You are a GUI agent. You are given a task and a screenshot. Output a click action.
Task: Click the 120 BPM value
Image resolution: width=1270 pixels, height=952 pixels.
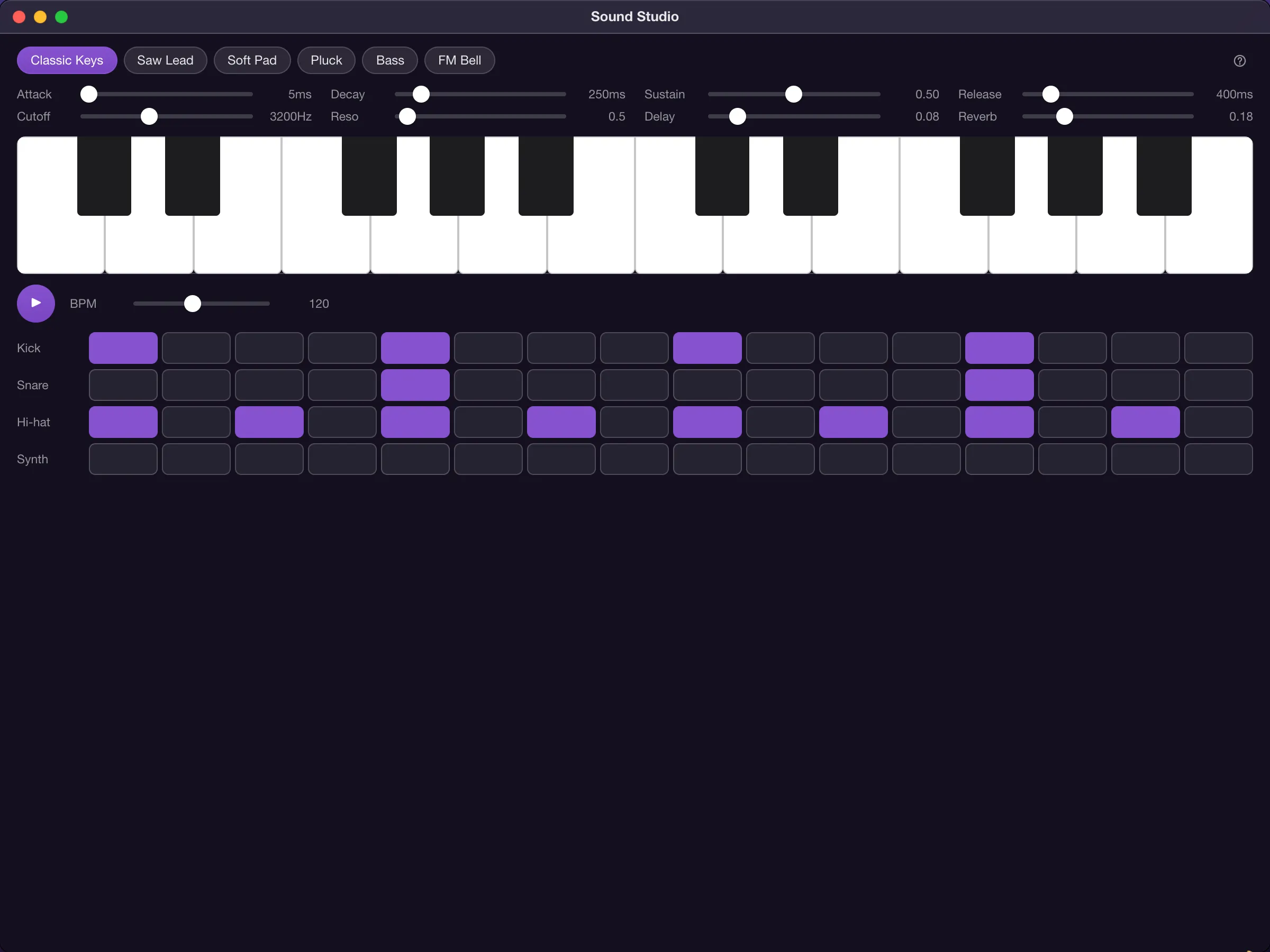tap(319, 304)
